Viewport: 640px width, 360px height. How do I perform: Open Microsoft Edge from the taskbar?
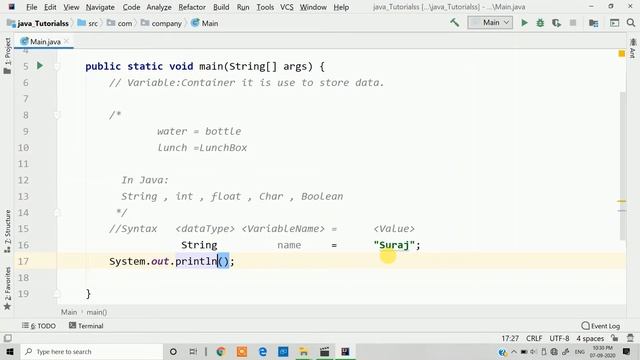262,351
